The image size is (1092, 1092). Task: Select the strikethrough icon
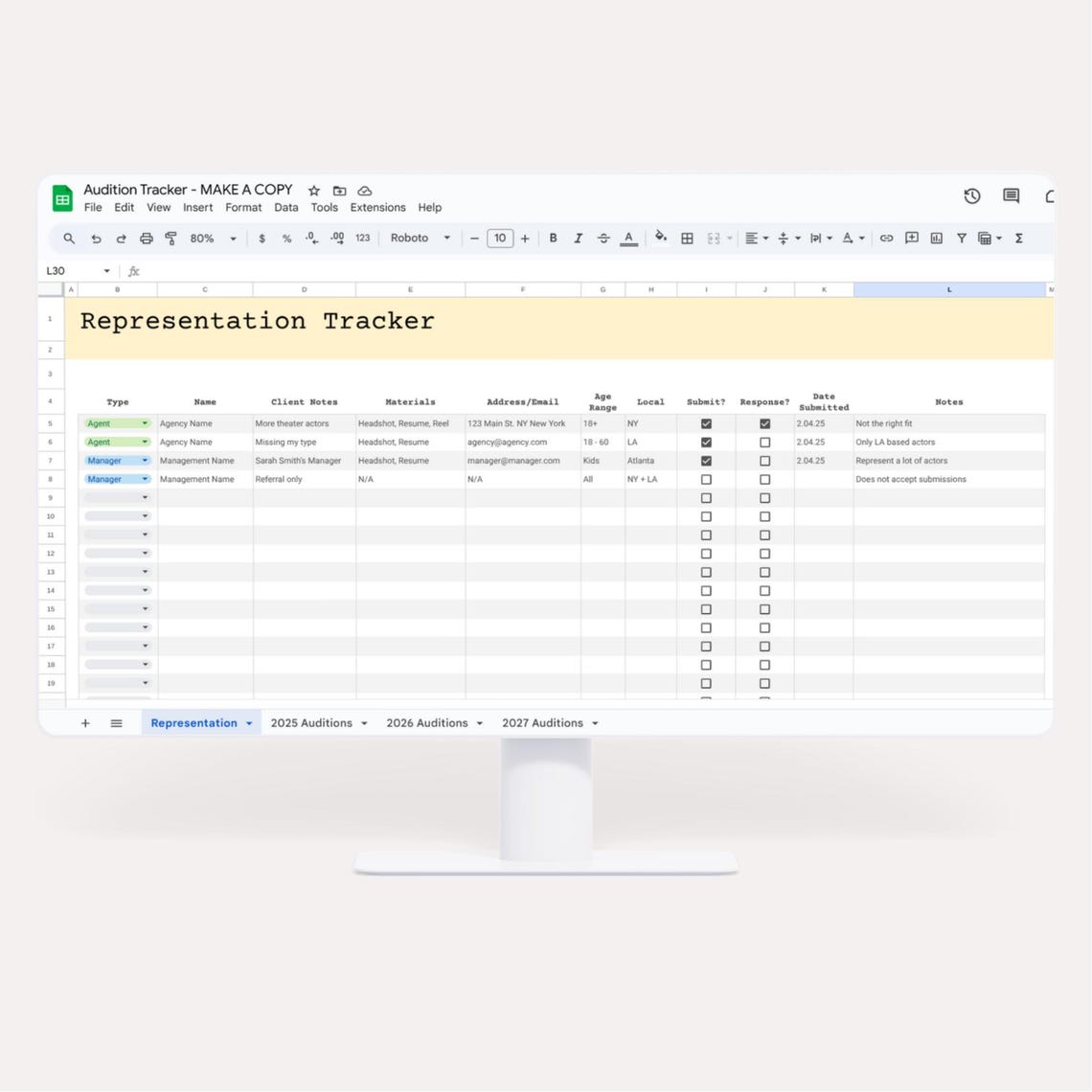click(x=603, y=238)
